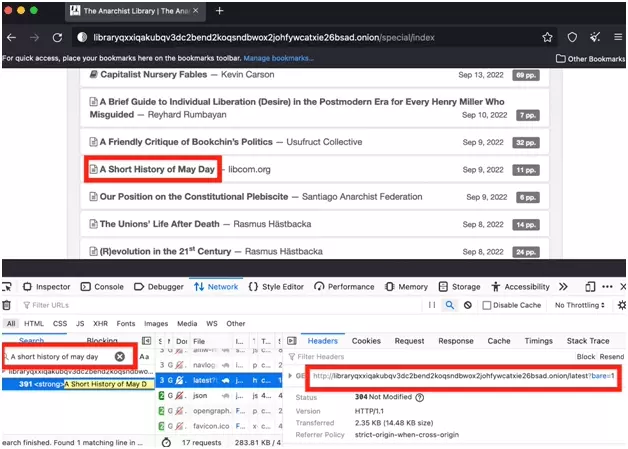The width and height of the screenshot is (628, 449).
Task: Enable the Disable Cache checkbox
Action: point(487,305)
